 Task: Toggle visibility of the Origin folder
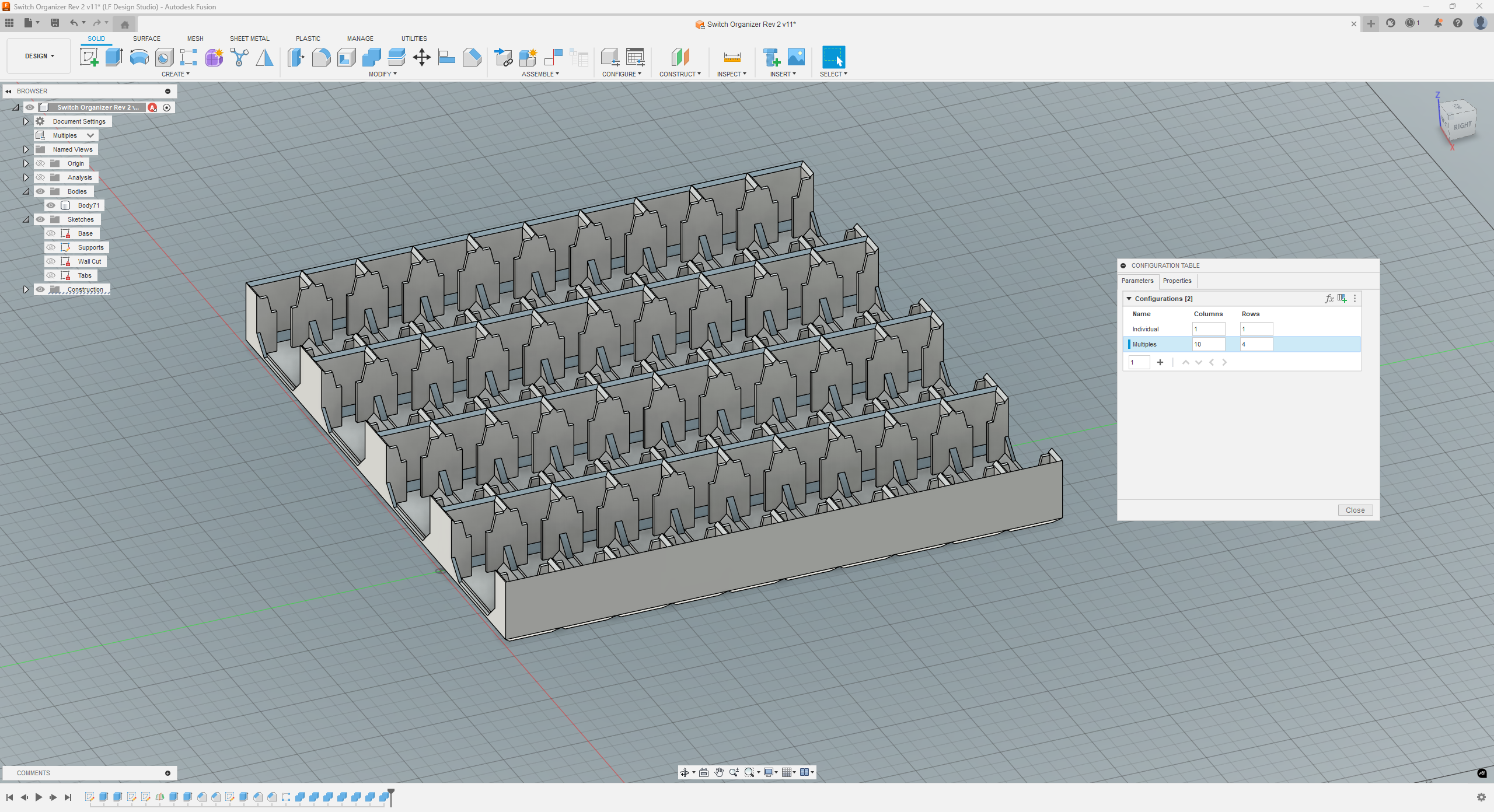click(x=40, y=163)
